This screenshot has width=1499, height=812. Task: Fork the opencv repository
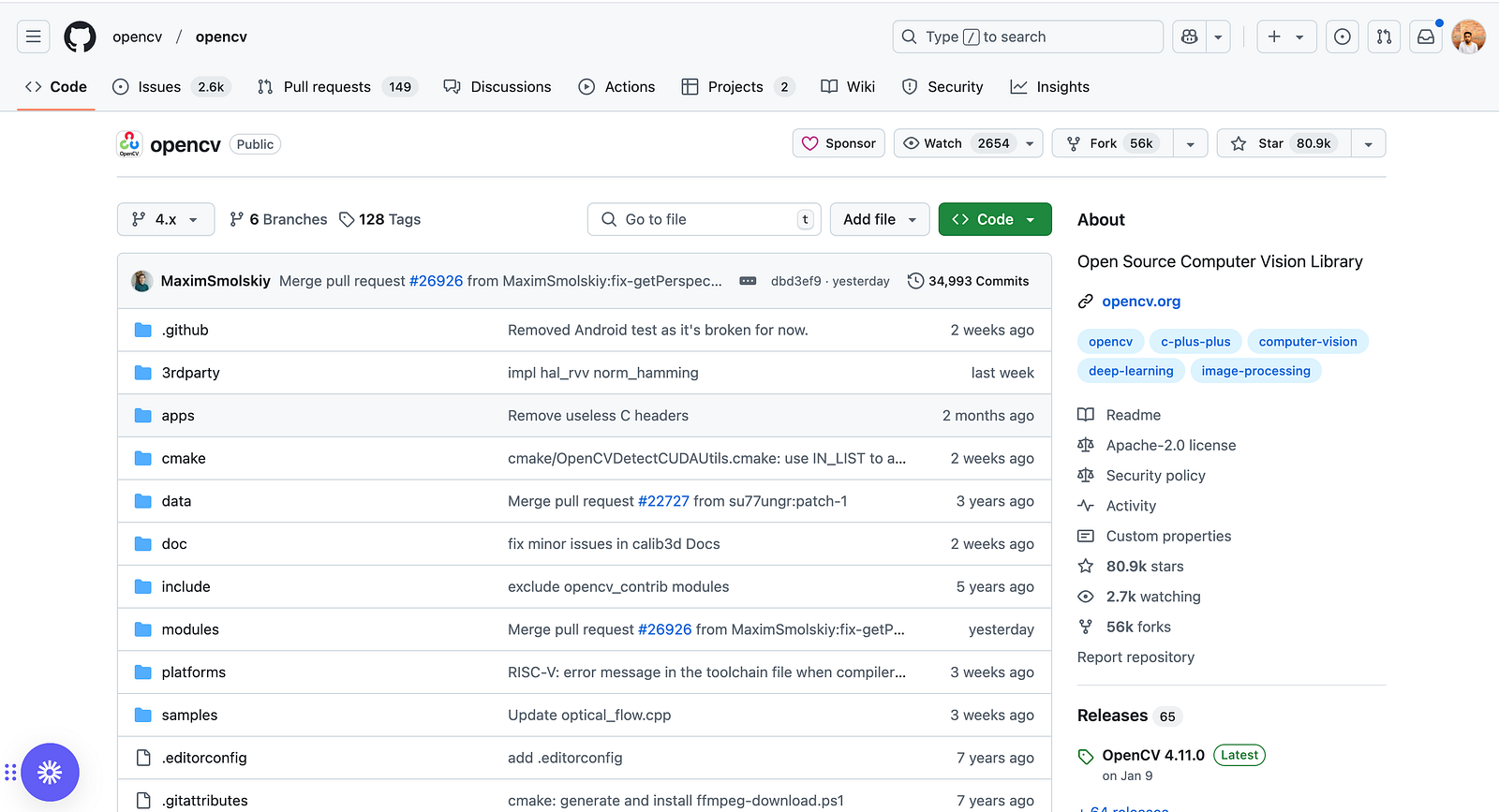click(1113, 143)
